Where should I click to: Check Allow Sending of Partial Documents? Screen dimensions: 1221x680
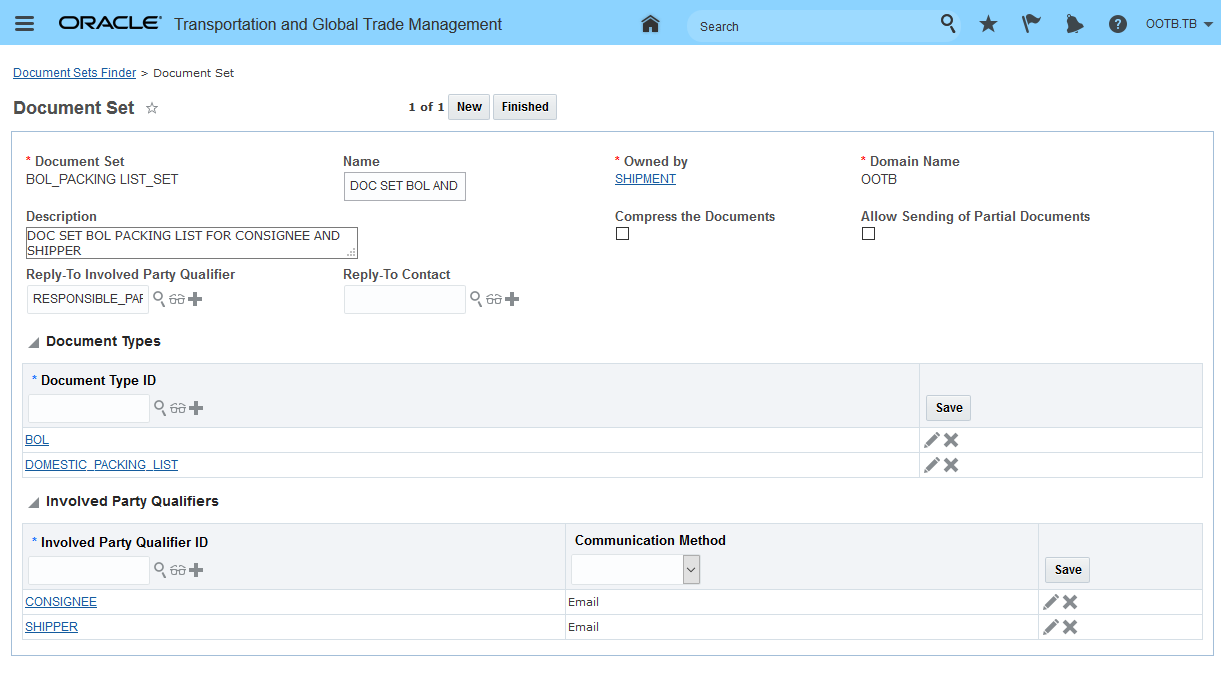[x=868, y=234]
